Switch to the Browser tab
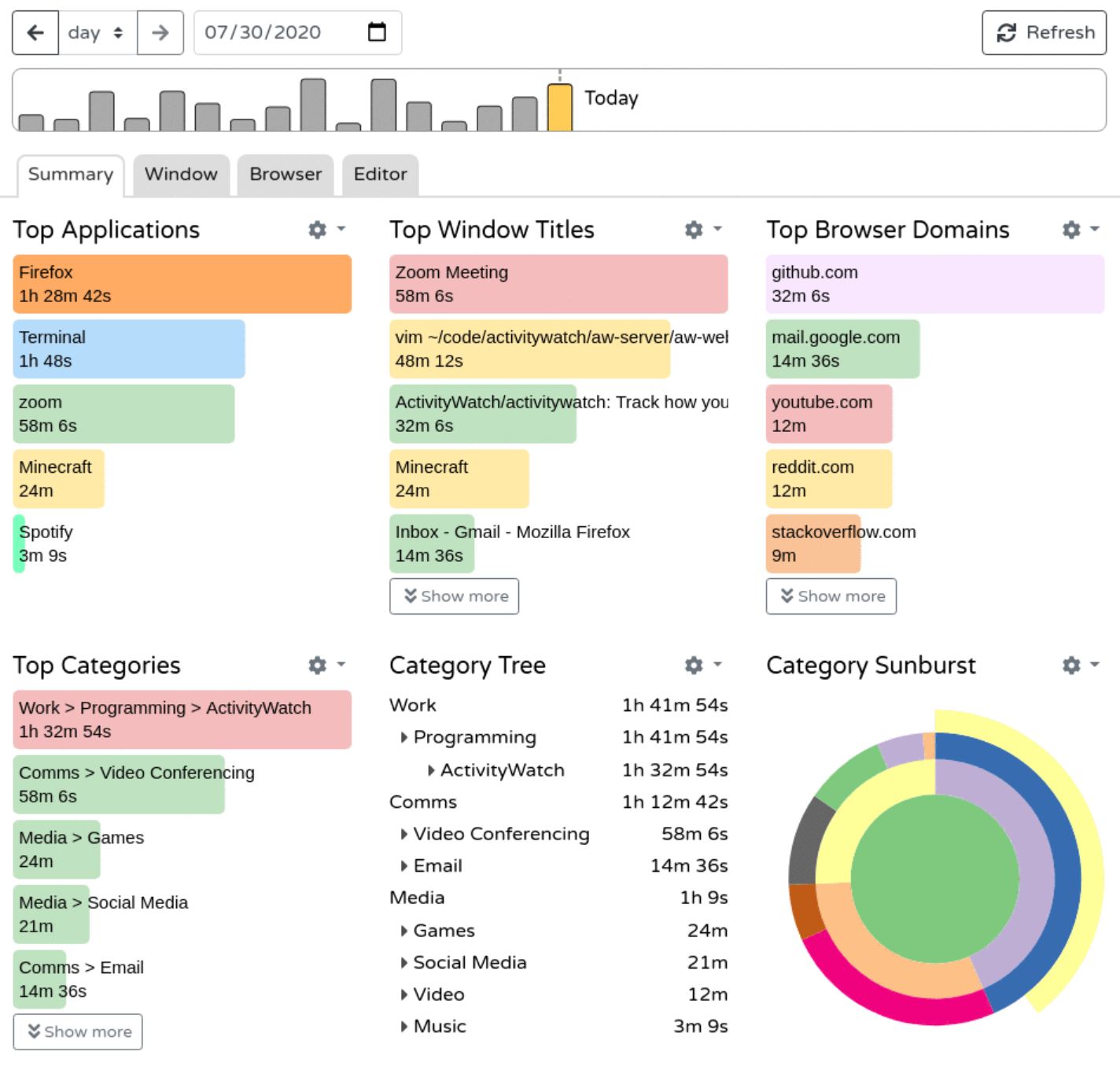Viewport: 1120px width, 1066px height. tap(286, 175)
